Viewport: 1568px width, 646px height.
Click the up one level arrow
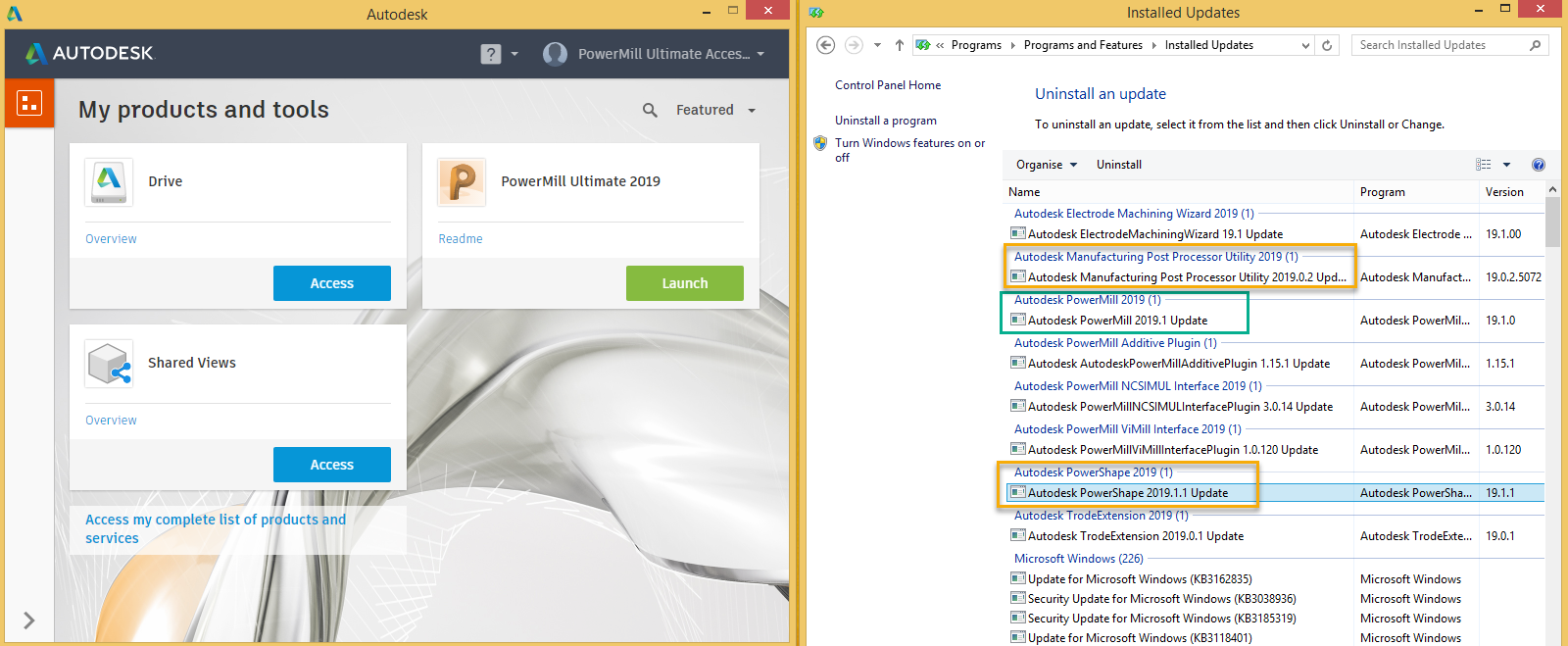click(x=899, y=45)
